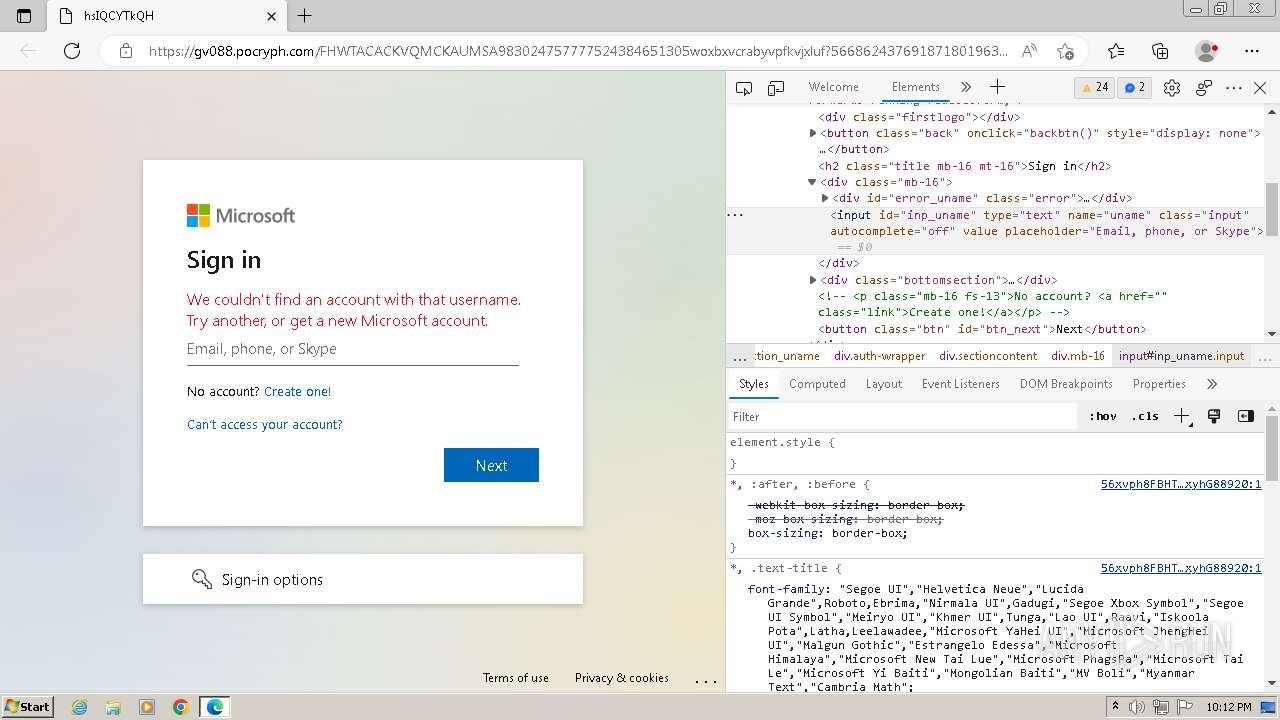Open DevTools more options menu
This screenshot has width=1280, height=720.
[x=1234, y=88]
